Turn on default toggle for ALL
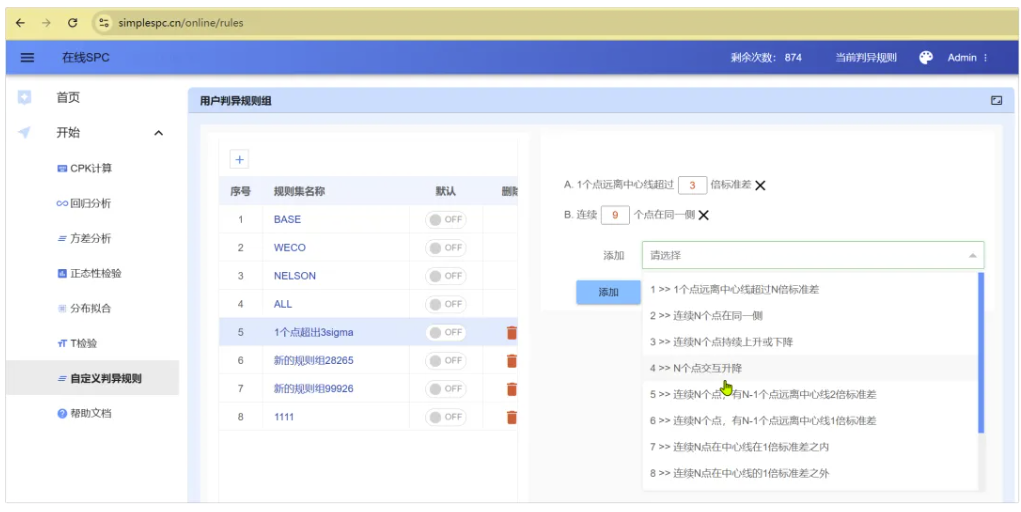Viewport: 1021px width, 512px height. 446,304
